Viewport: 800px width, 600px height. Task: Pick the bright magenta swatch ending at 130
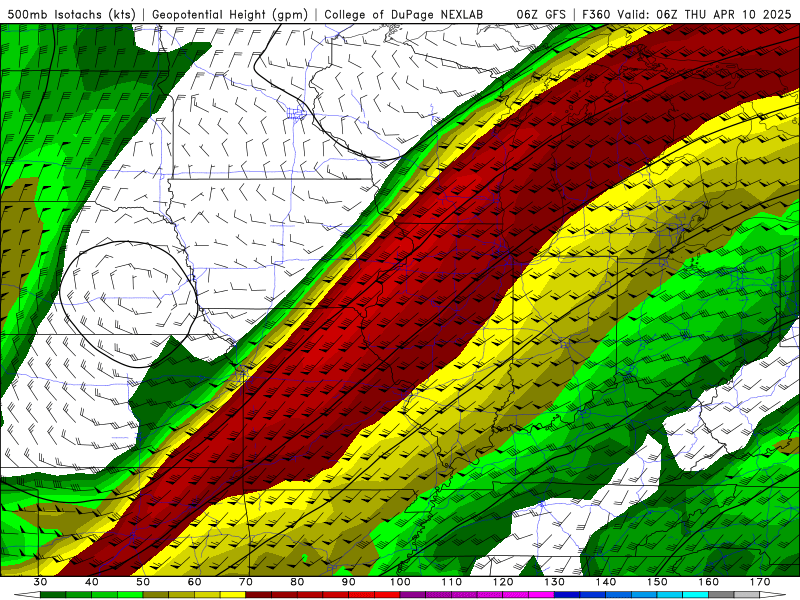point(541,595)
